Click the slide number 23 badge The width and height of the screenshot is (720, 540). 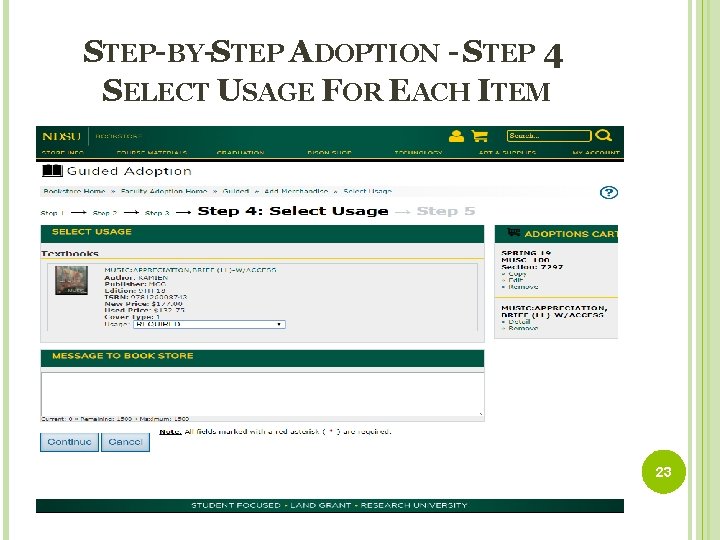click(x=664, y=472)
